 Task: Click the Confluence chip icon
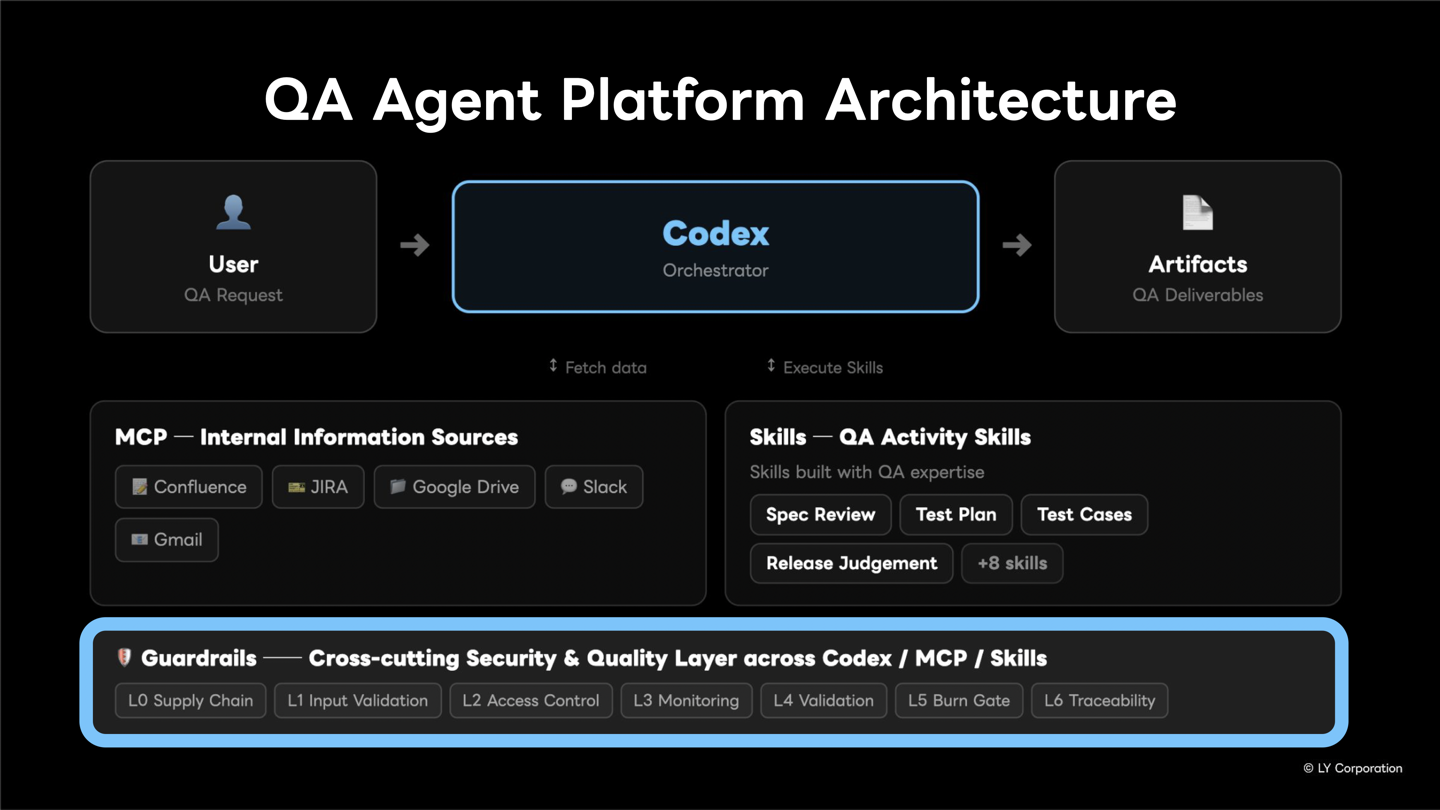(139, 487)
